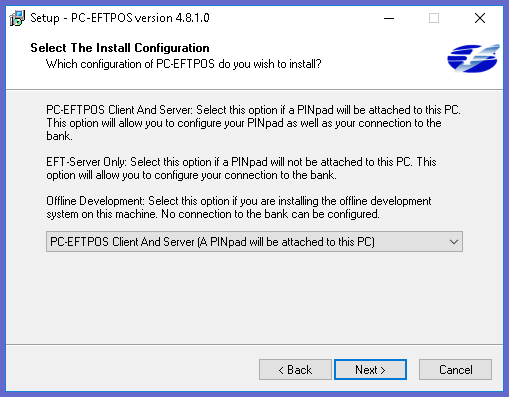The width and height of the screenshot is (509, 397).
Task: Minimize the Setup window
Action: point(389,18)
